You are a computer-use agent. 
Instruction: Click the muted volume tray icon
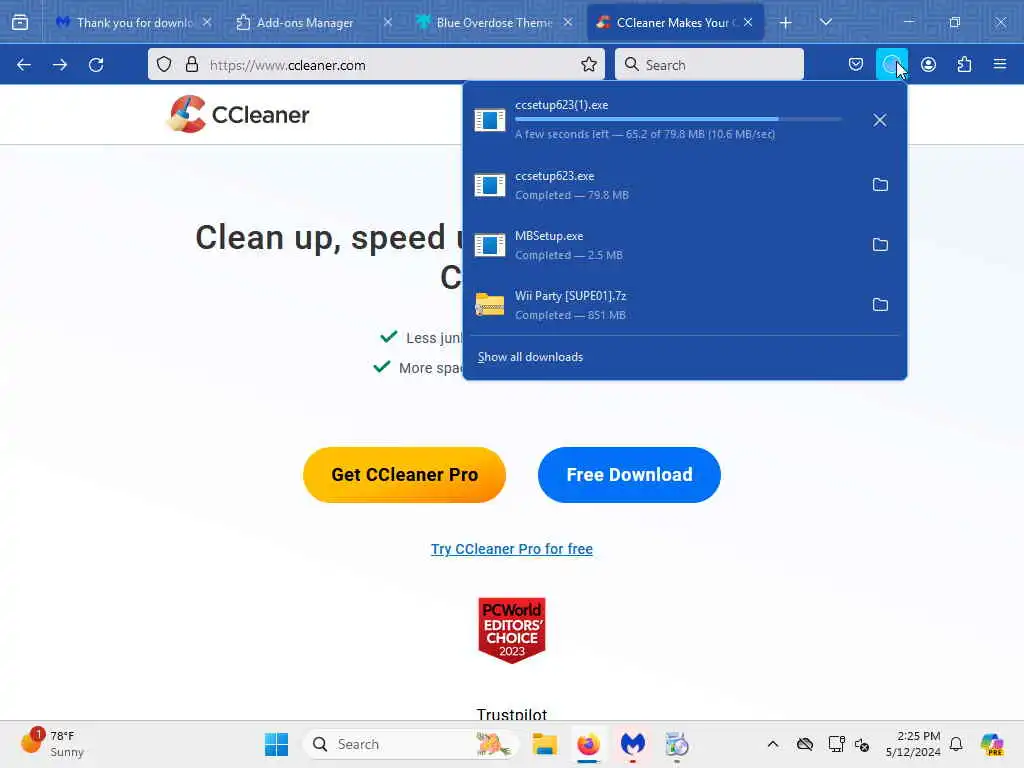point(862,744)
